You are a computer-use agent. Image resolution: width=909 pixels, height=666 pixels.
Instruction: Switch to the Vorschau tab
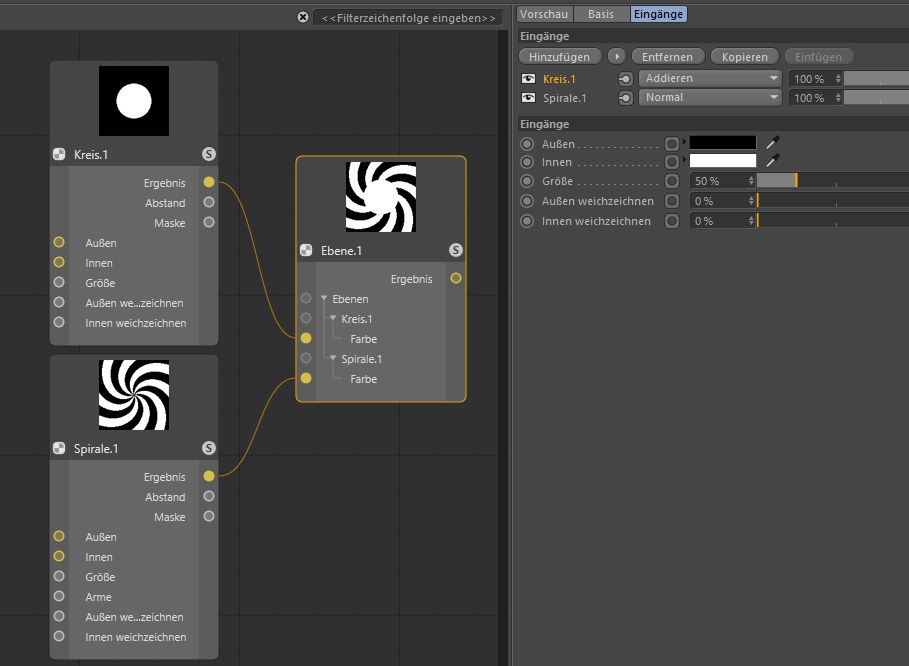pos(544,14)
